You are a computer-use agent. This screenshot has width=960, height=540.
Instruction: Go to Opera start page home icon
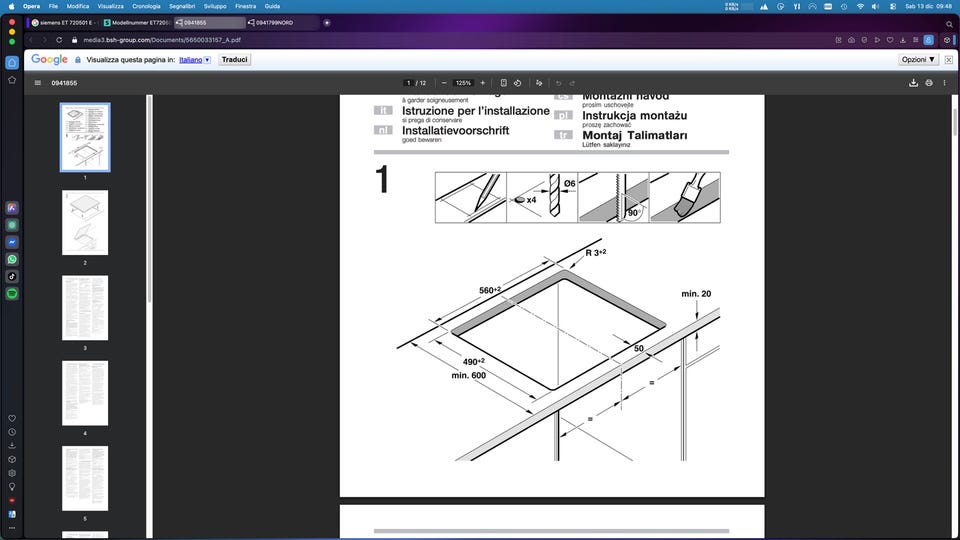12,62
